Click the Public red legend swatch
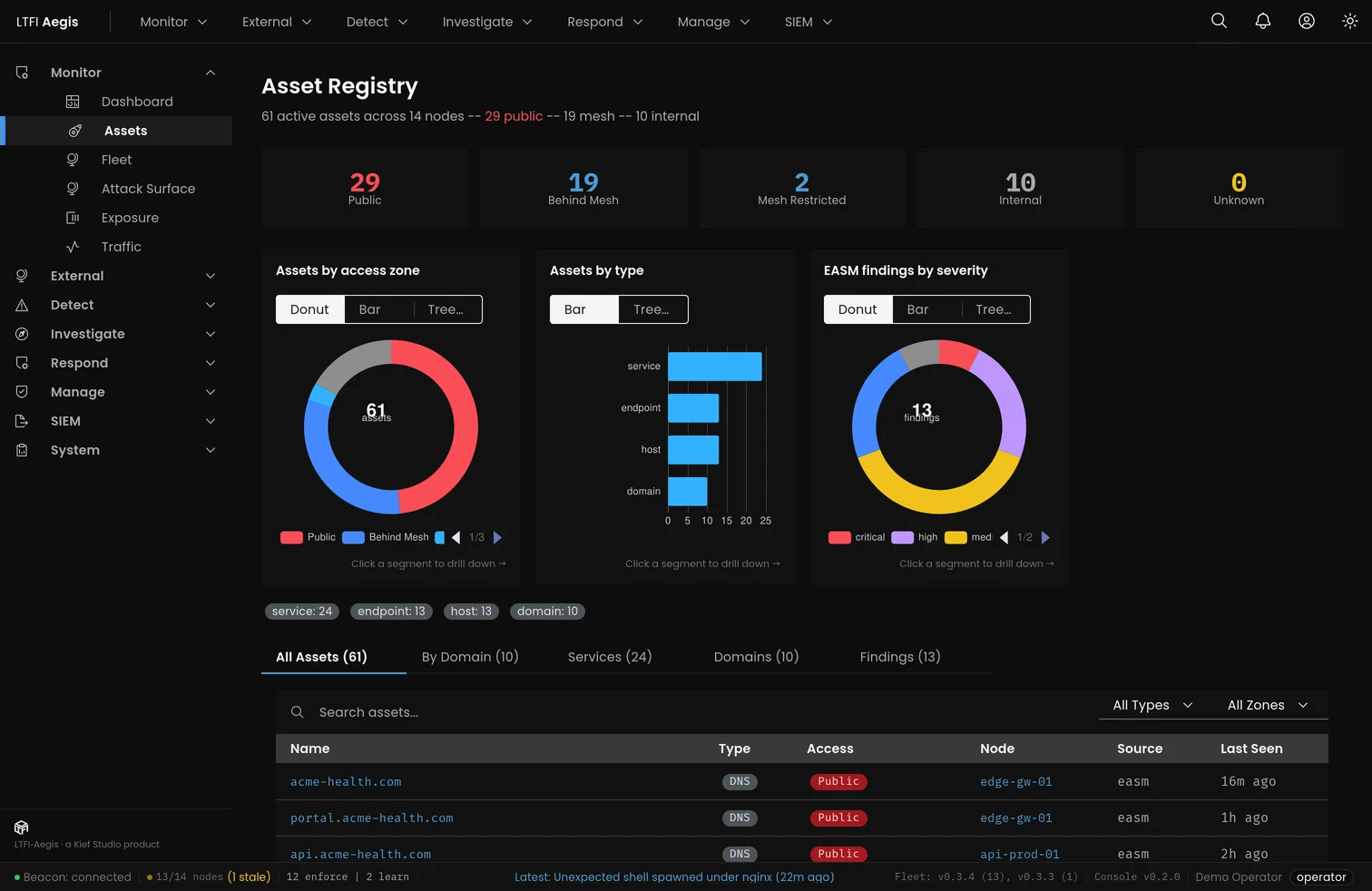The height and width of the screenshot is (891, 1372). tap(291, 537)
